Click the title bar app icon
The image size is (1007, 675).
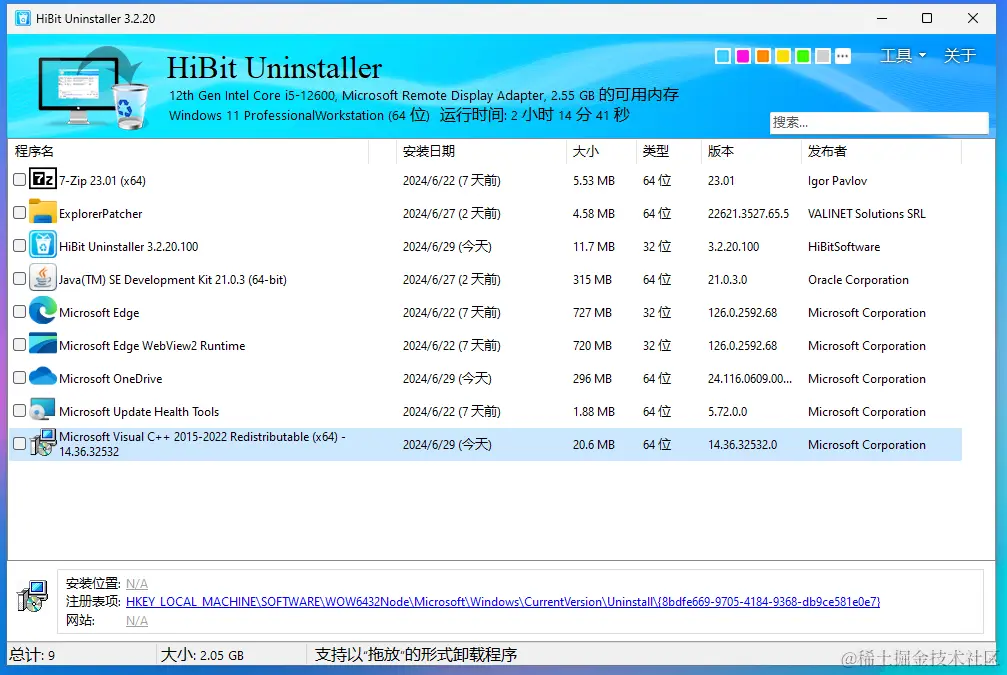click(22, 18)
